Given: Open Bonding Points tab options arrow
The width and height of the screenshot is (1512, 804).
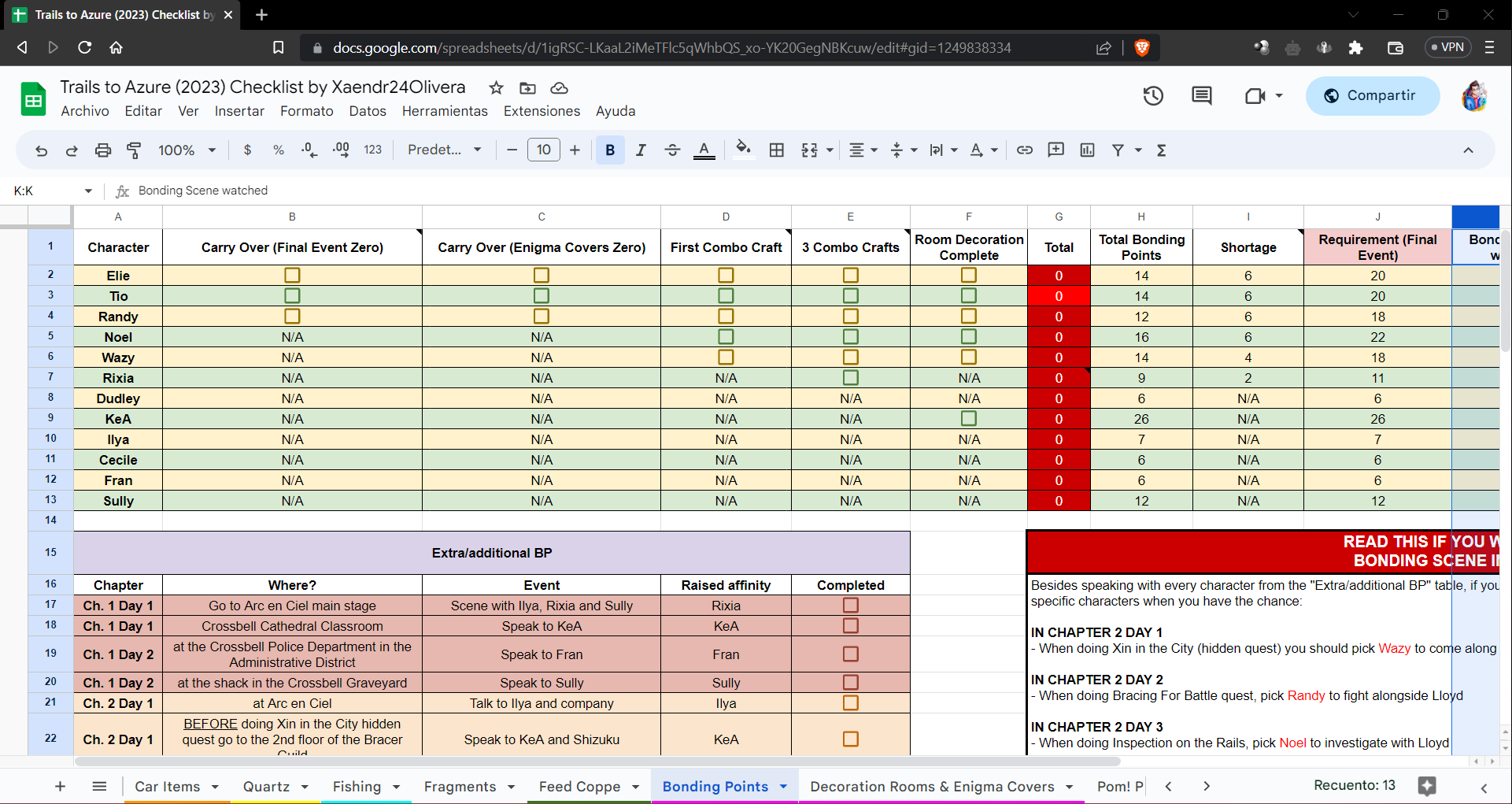Looking at the screenshot, I should tap(783, 787).
